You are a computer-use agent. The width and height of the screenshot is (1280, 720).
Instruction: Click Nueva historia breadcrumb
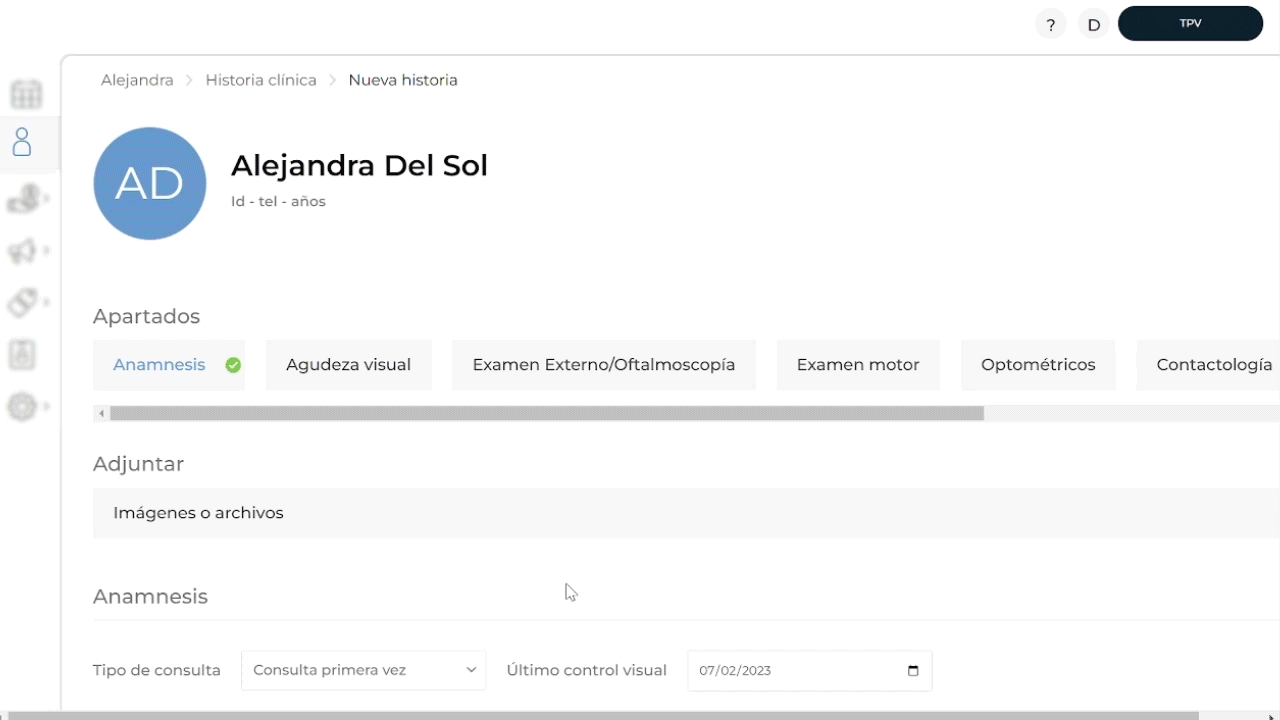pyautogui.click(x=403, y=80)
